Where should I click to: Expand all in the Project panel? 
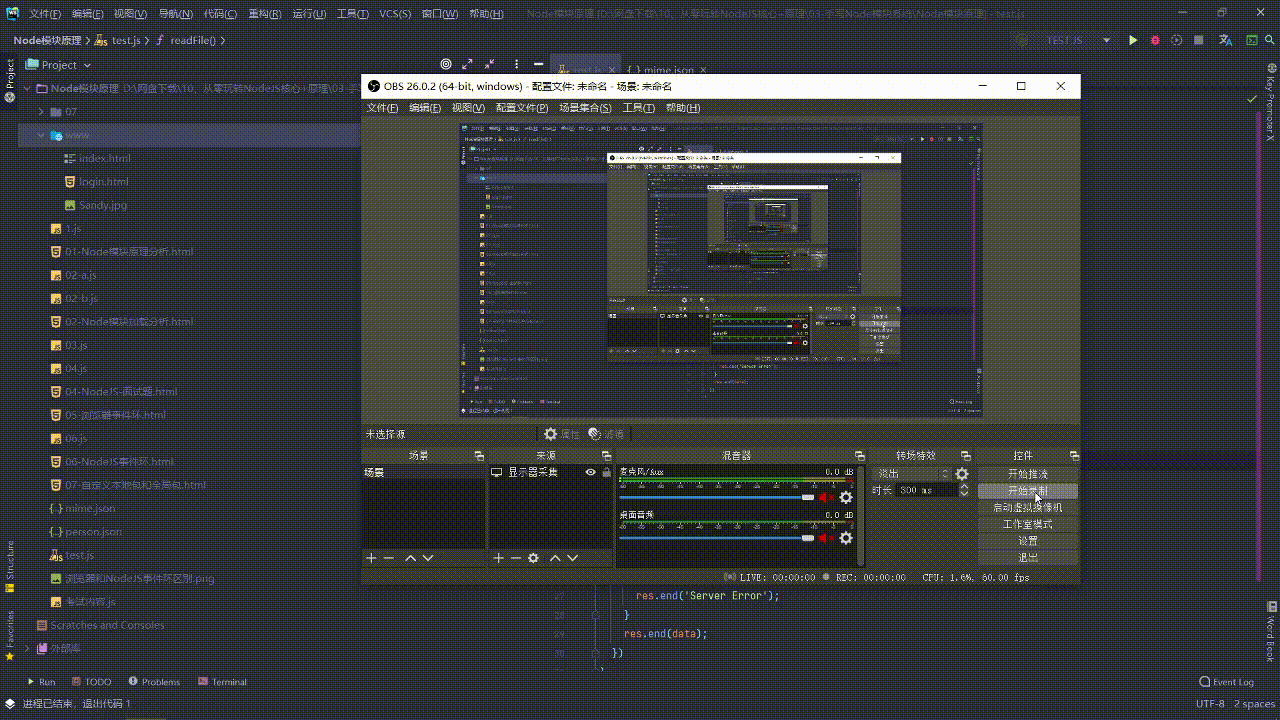[468, 64]
